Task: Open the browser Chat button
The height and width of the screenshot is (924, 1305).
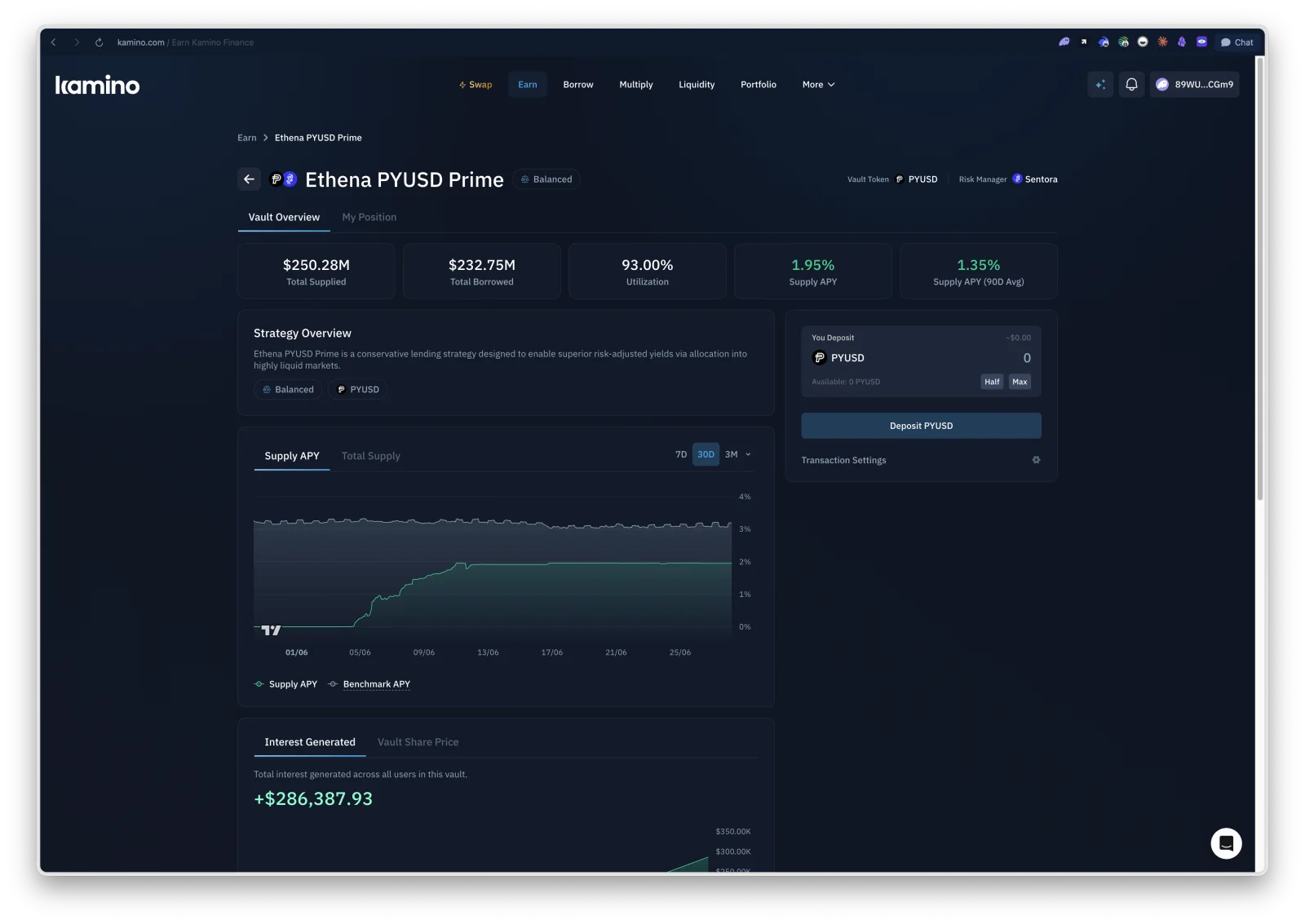Action: pyautogui.click(x=1236, y=42)
